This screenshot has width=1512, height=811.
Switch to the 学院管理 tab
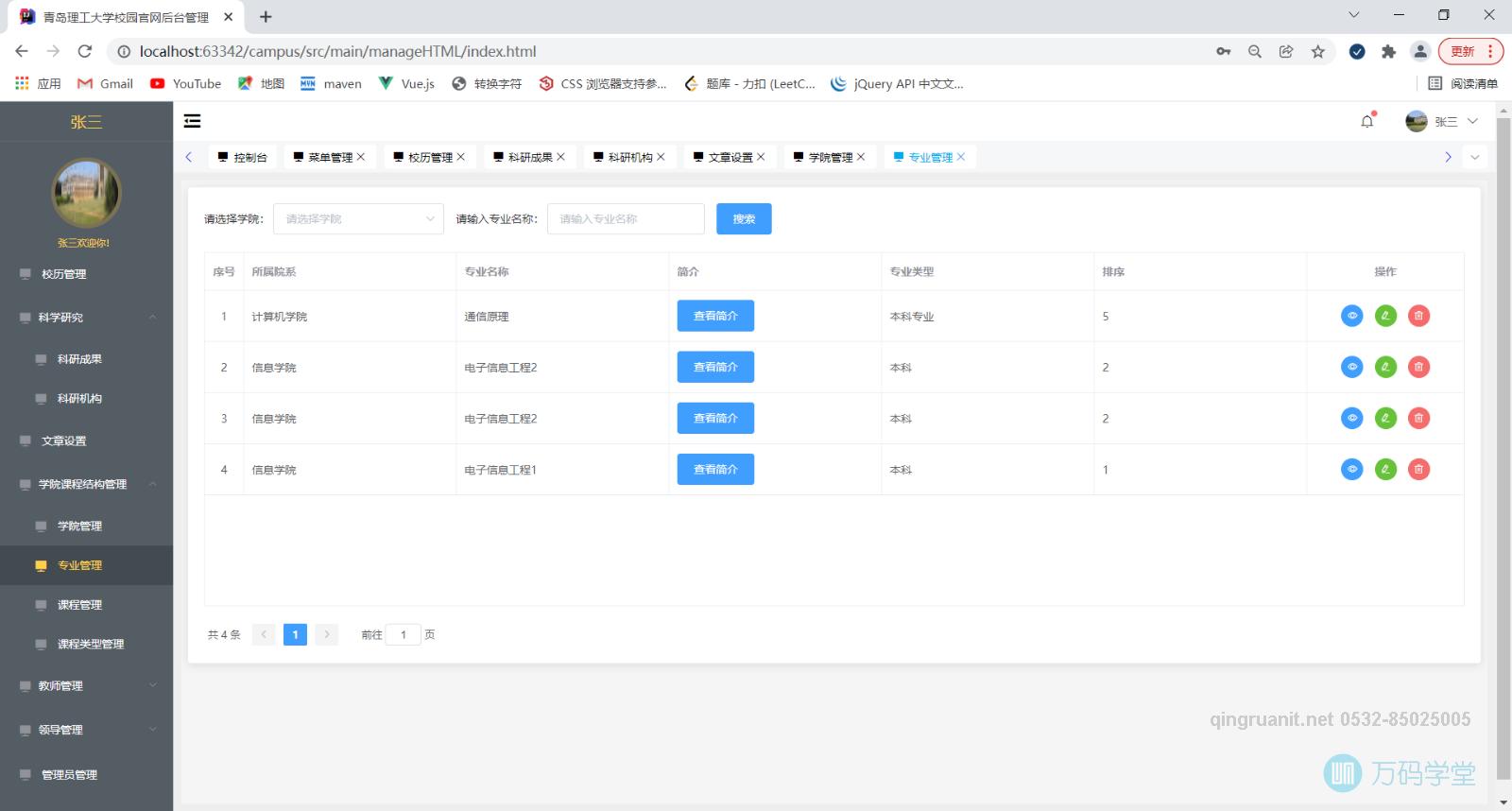tap(829, 157)
